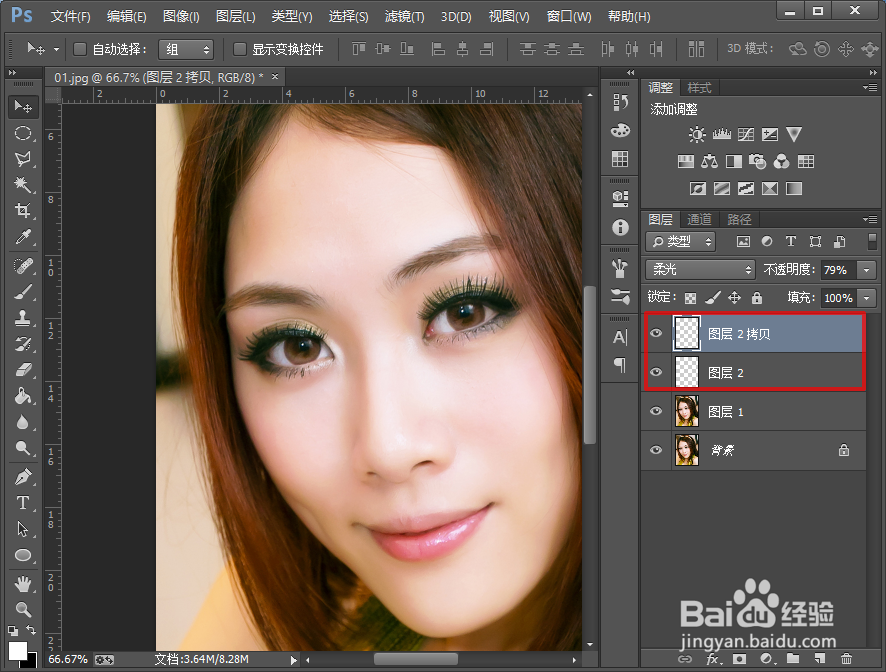This screenshot has height=672, width=886.
Task: Switch to the 通道 tab
Action: [699, 219]
